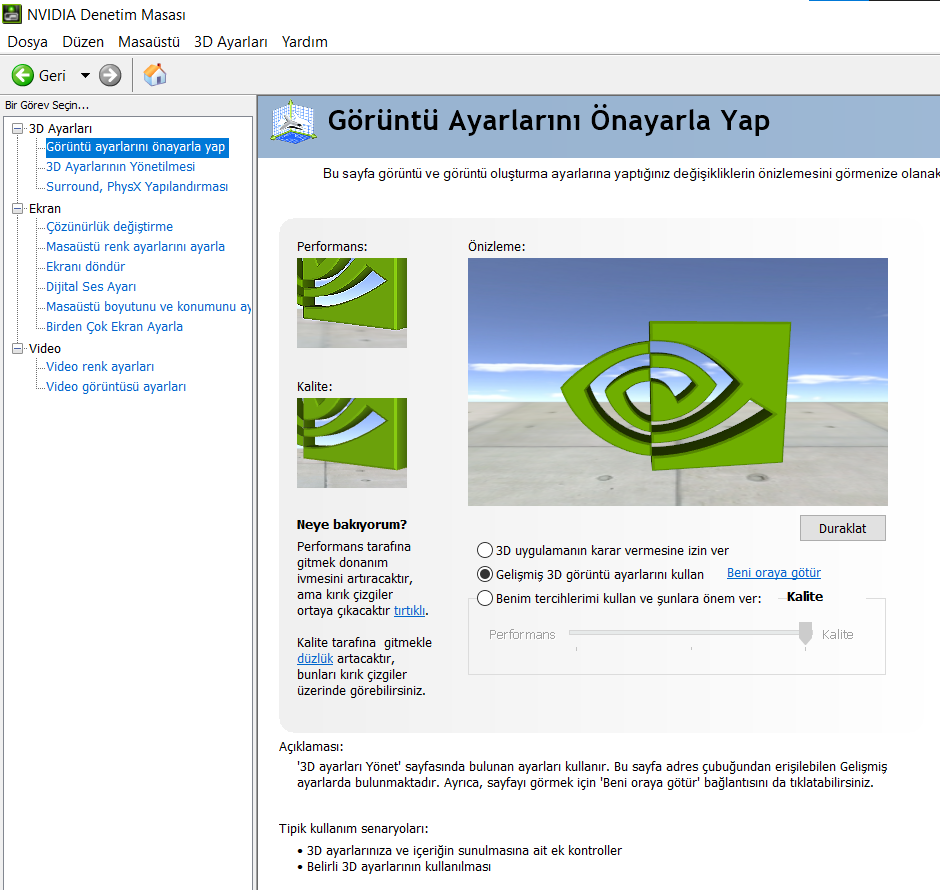The width and height of the screenshot is (940, 890).
Task: Click the 'Görüntü Ayarlarını Önayarla Yap' page title
Action: coord(549,120)
